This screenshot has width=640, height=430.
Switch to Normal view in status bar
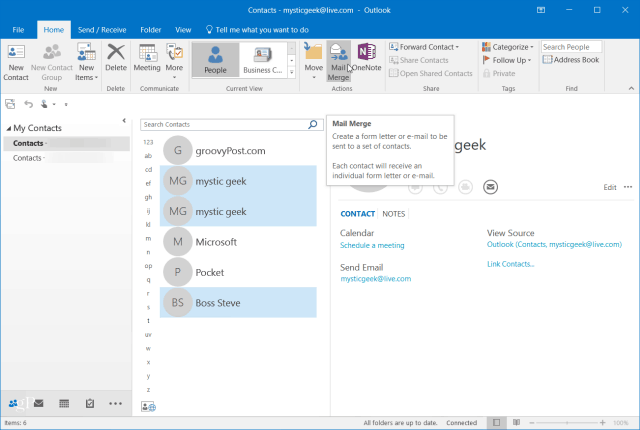click(496, 423)
